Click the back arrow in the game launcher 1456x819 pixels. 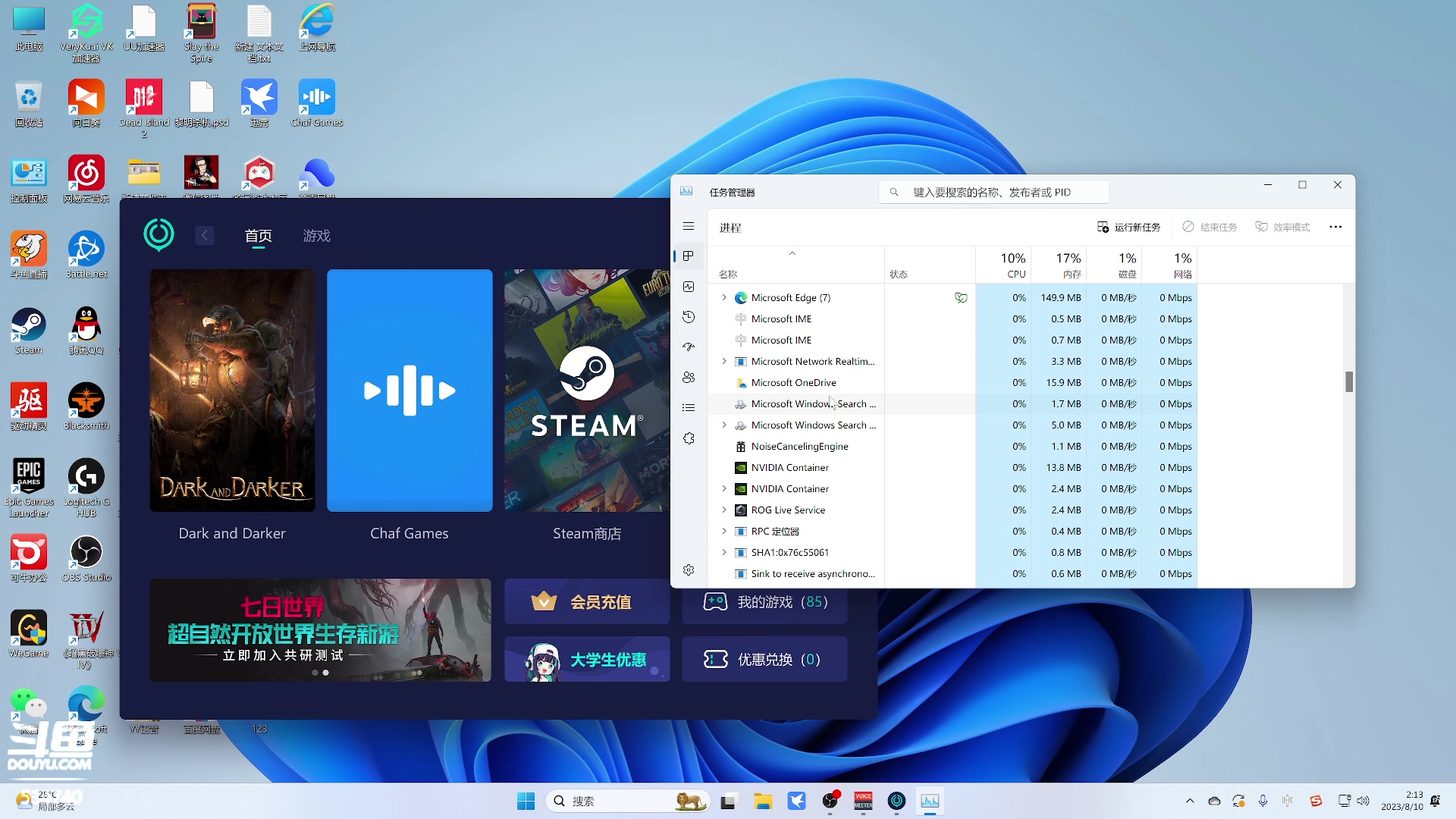(x=205, y=236)
